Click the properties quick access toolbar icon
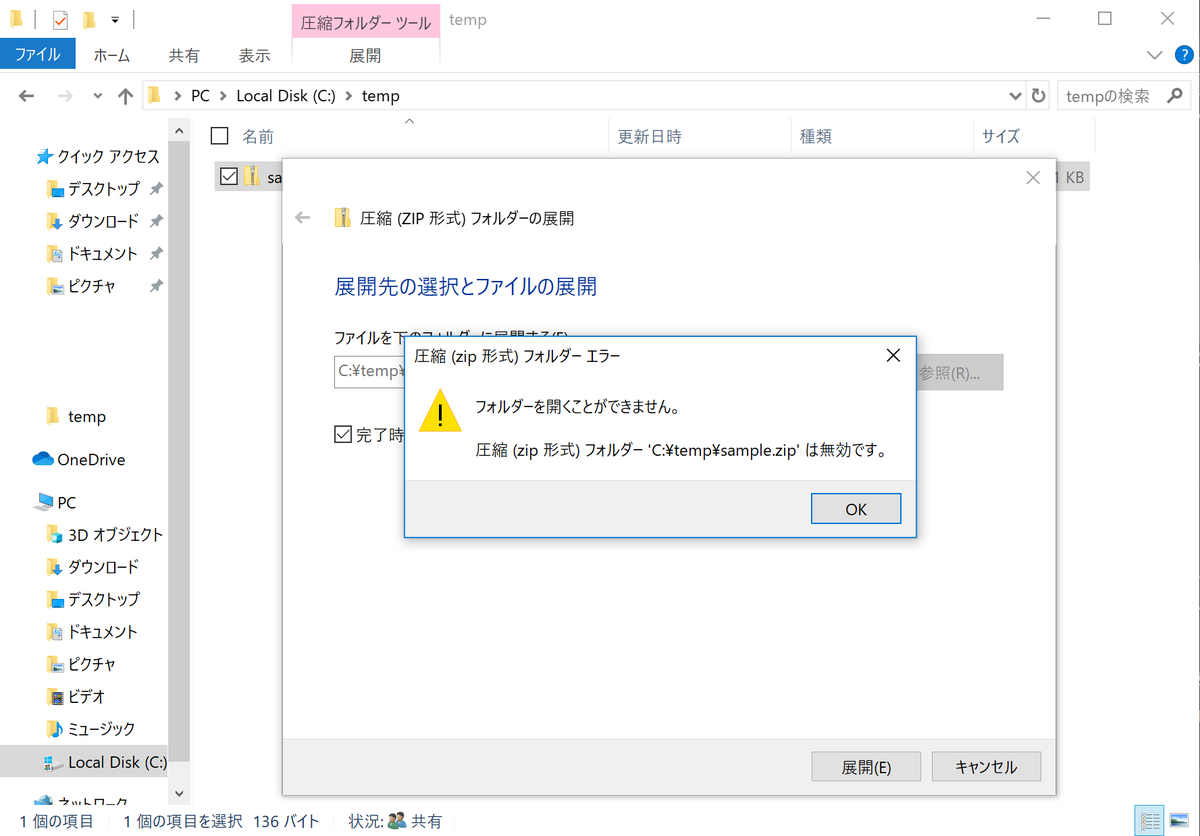 pyautogui.click(x=60, y=19)
